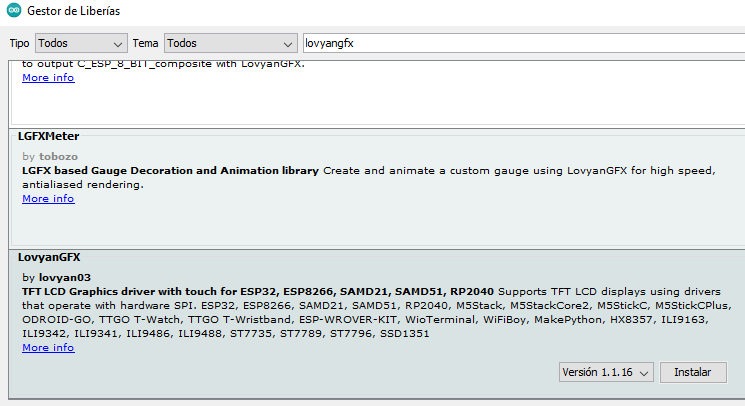Open the topmost More info link
Viewport: 745px width, 406px height.
(48, 77)
